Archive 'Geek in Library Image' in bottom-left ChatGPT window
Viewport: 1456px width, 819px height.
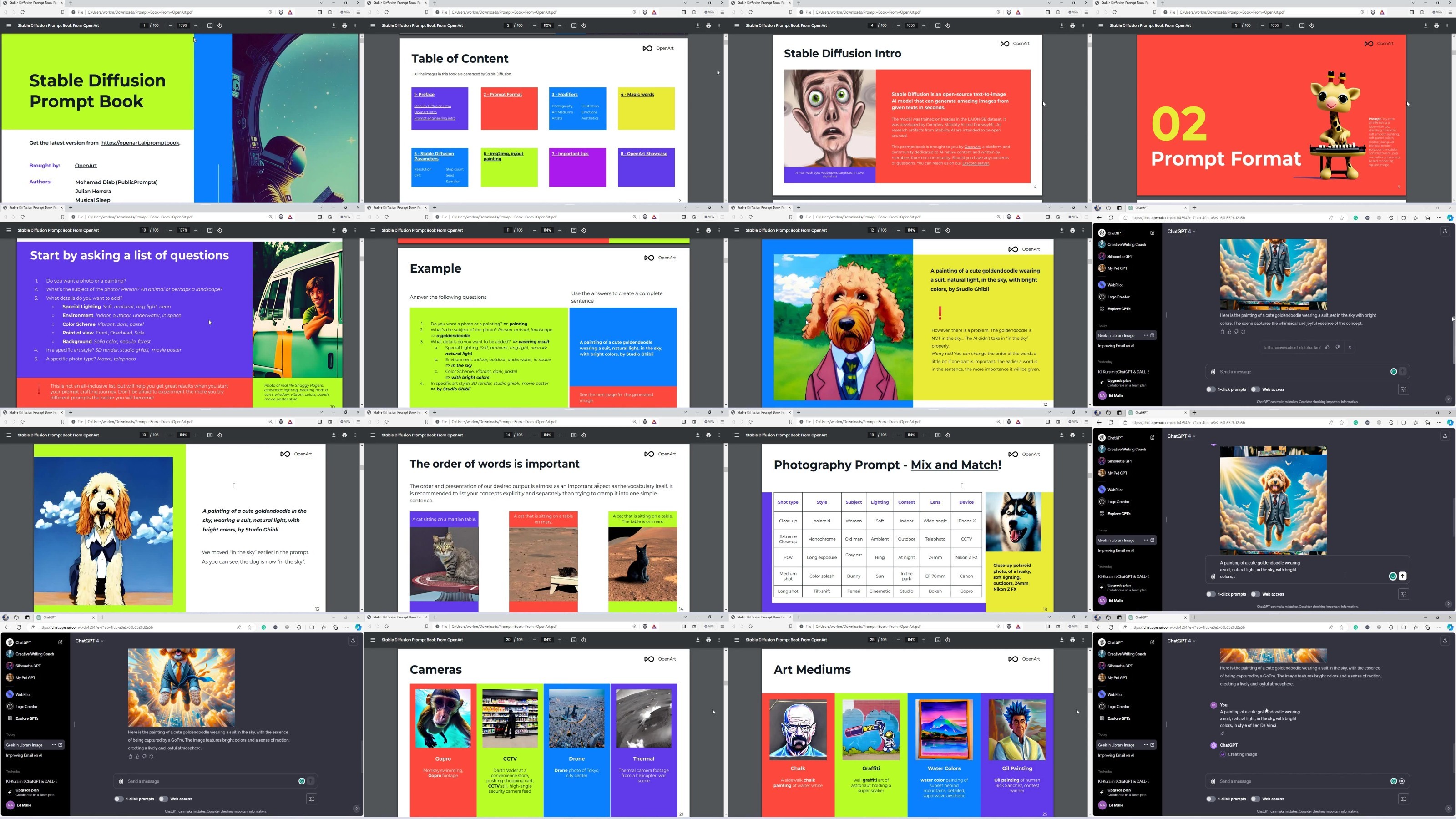click(61, 744)
